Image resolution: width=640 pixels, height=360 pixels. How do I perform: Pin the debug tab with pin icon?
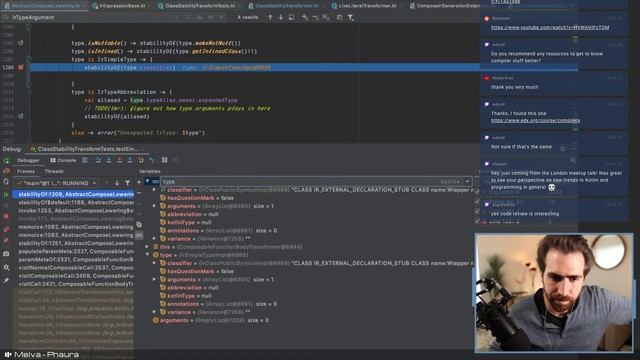[x=6, y=281]
